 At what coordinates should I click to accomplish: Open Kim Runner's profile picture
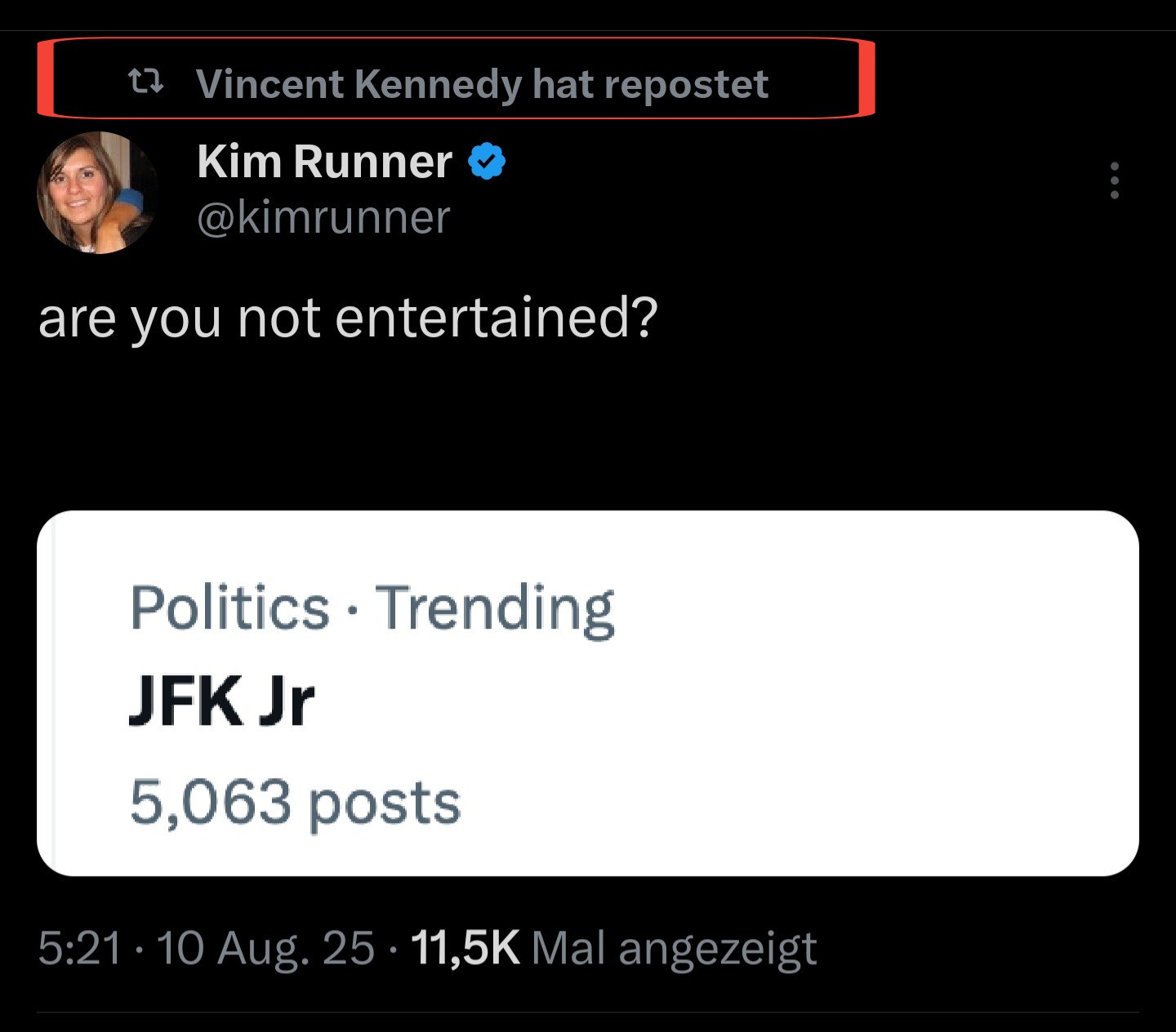coord(97,192)
